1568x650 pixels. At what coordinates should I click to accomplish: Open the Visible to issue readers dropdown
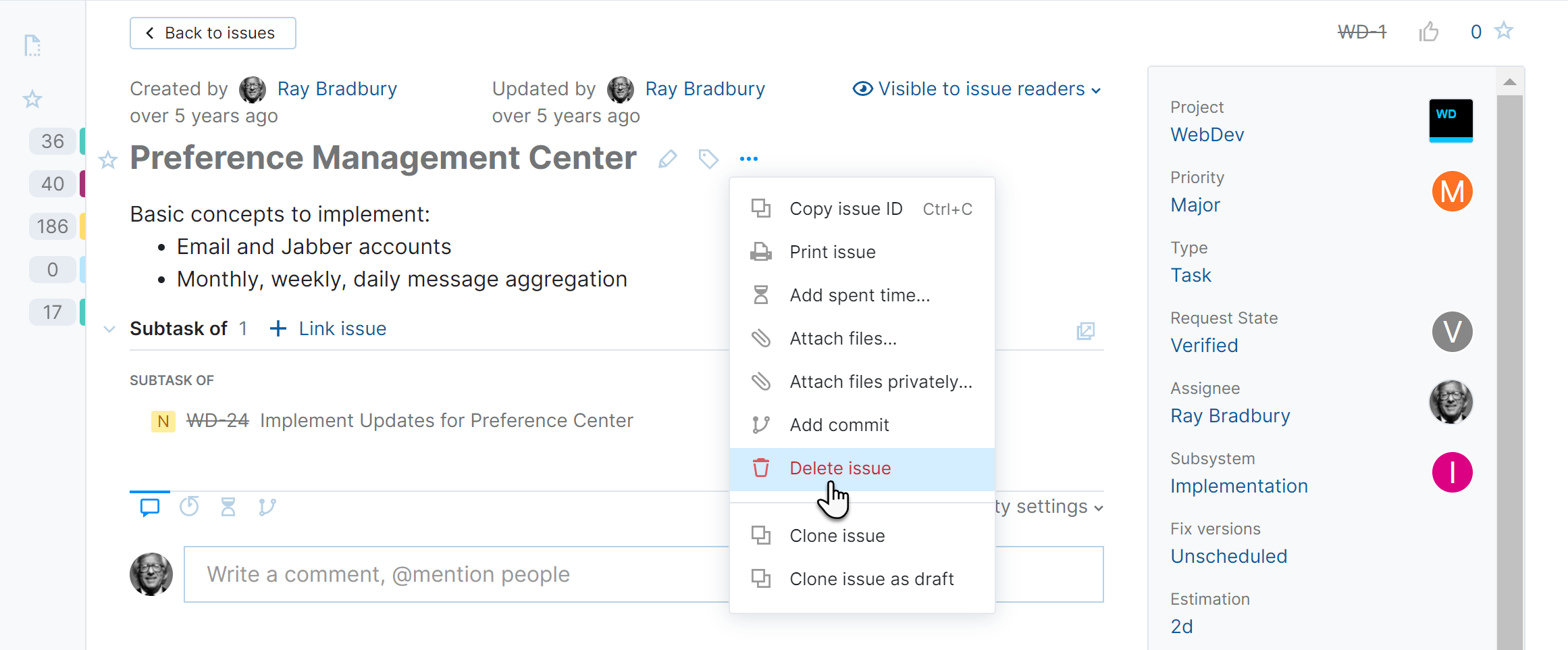[976, 89]
